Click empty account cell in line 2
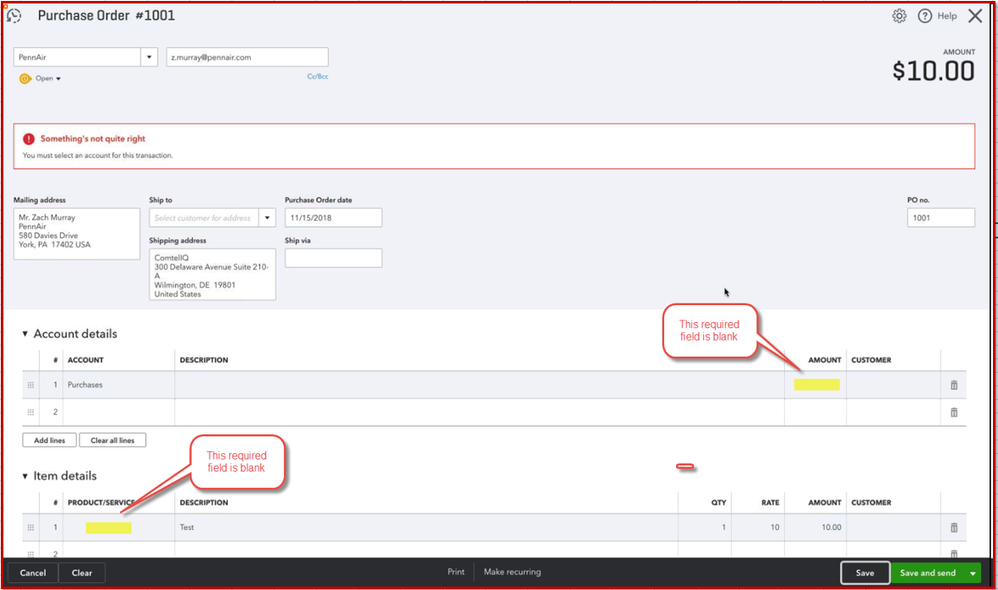Screen dimensions: 998x590 click(x=119, y=412)
